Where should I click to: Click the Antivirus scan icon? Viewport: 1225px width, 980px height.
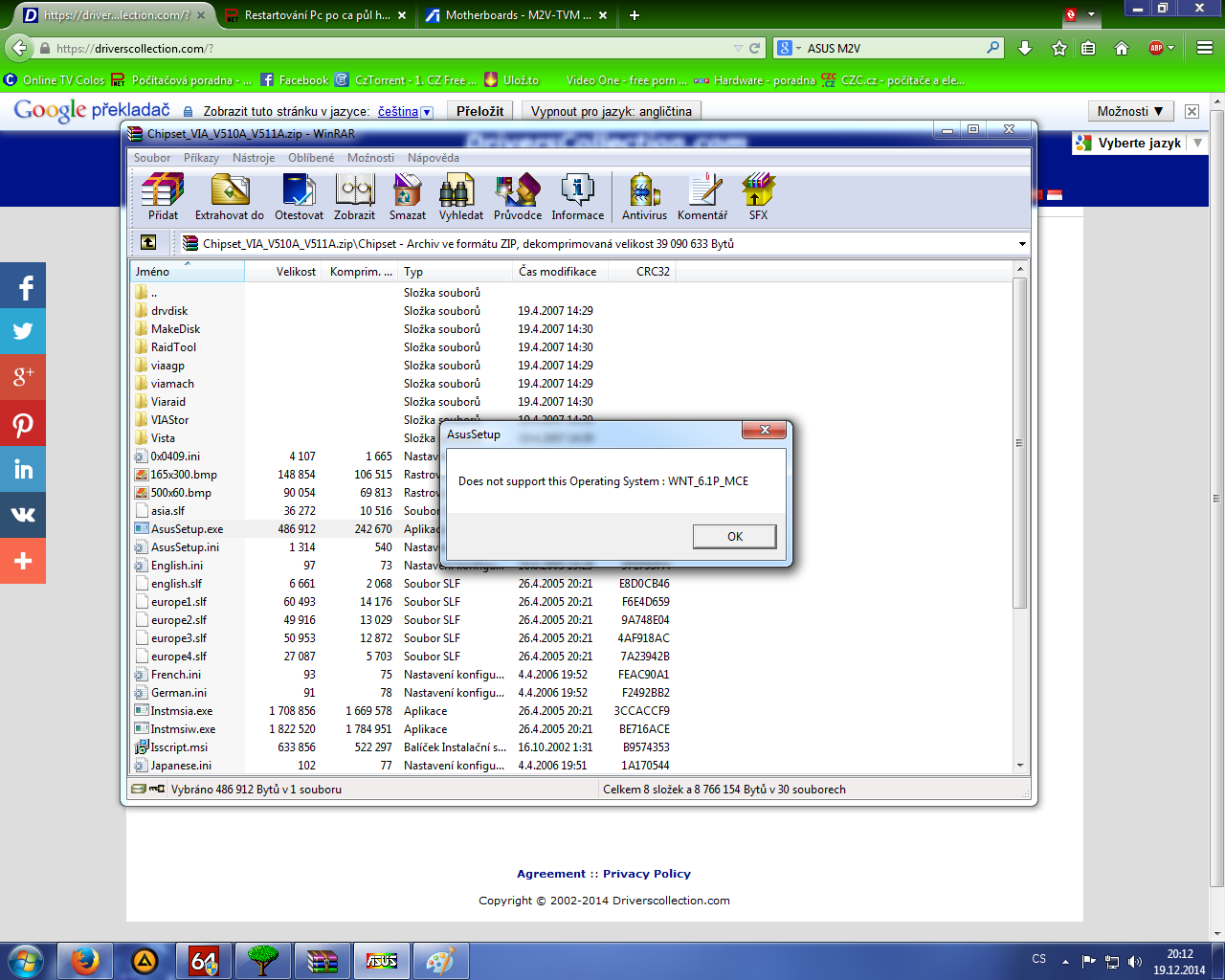(x=644, y=197)
